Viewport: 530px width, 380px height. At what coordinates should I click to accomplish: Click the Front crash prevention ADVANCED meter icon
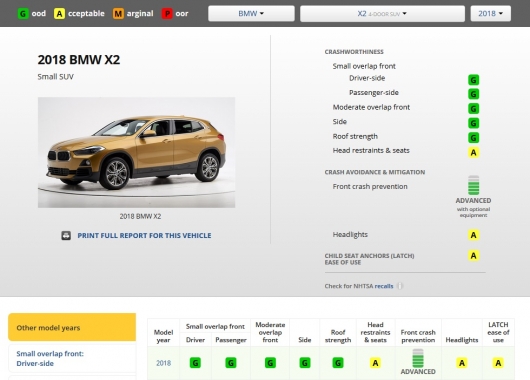pos(473,185)
